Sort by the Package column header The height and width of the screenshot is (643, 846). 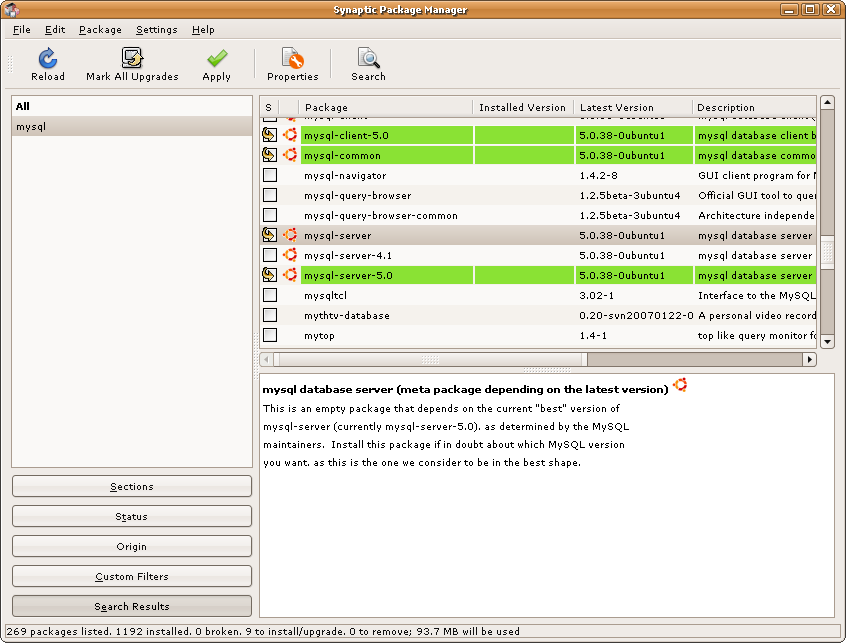coord(386,107)
